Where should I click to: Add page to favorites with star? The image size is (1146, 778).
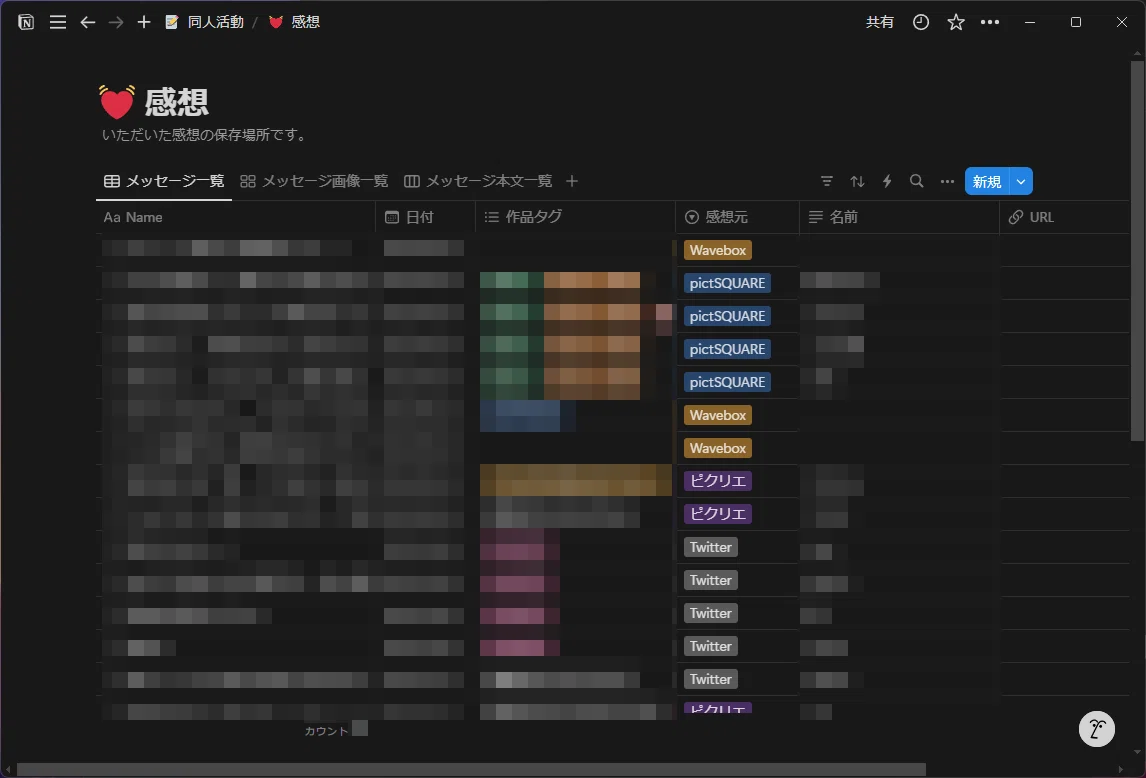tap(955, 22)
